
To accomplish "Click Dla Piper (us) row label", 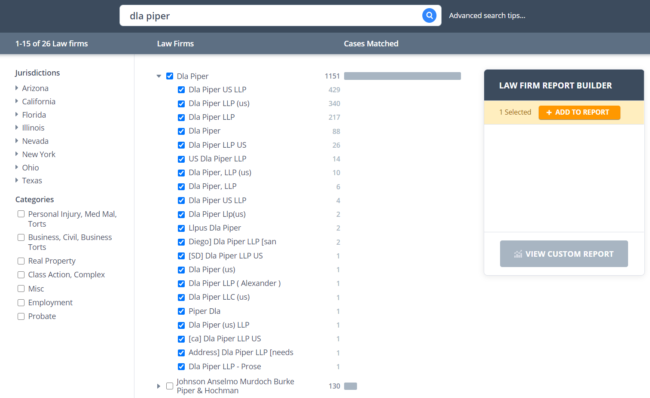I will (212, 269).
